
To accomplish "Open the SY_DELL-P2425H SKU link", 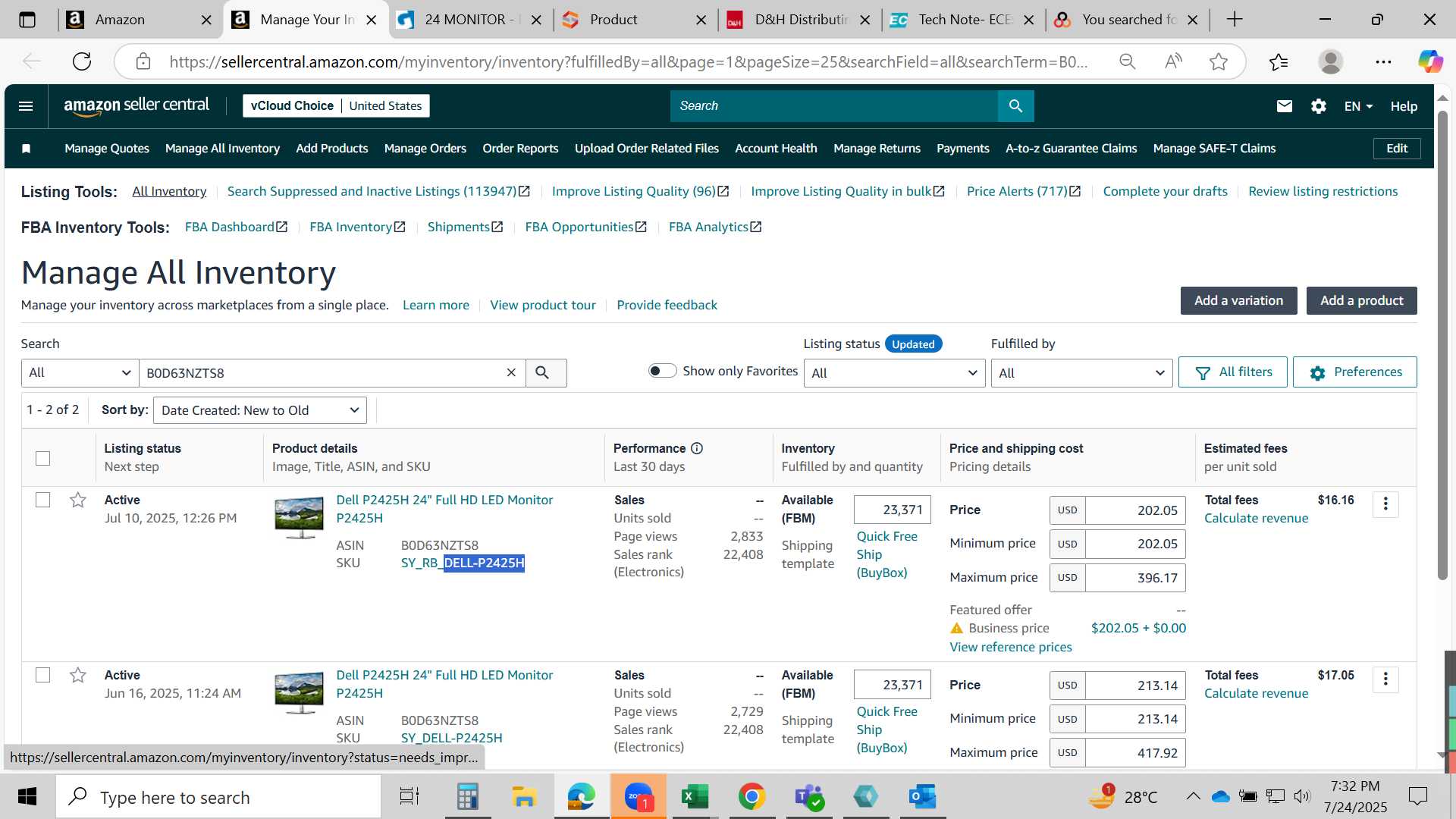I will point(451,738).
